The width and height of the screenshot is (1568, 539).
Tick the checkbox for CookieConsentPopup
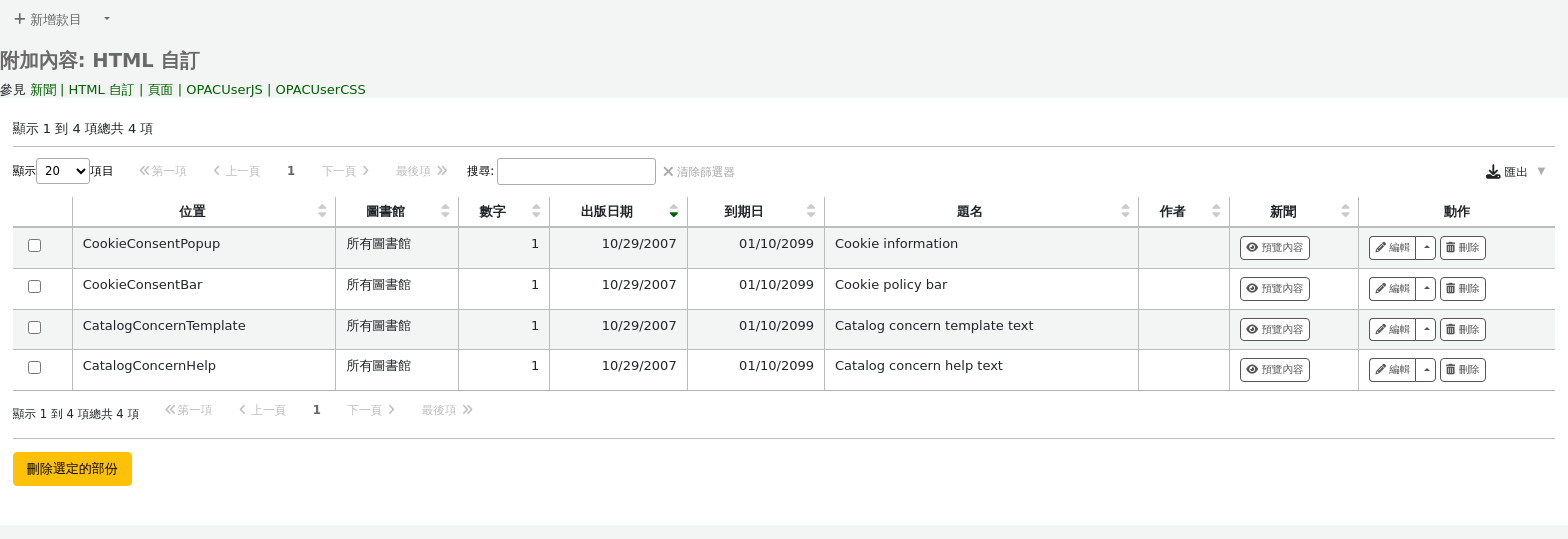pos(35,246)
